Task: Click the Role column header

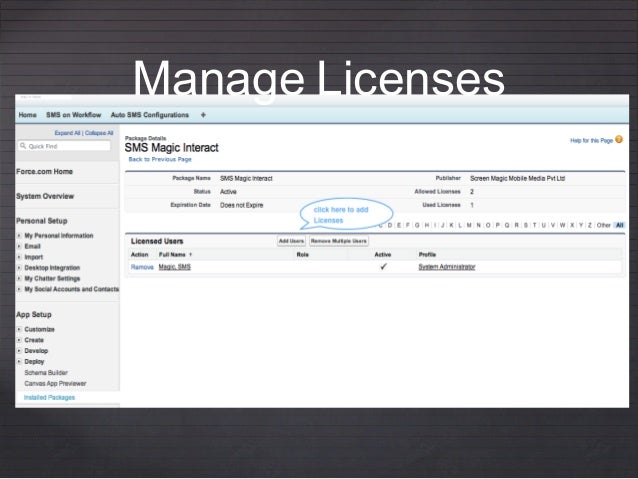Action: (x=303, y=255)
